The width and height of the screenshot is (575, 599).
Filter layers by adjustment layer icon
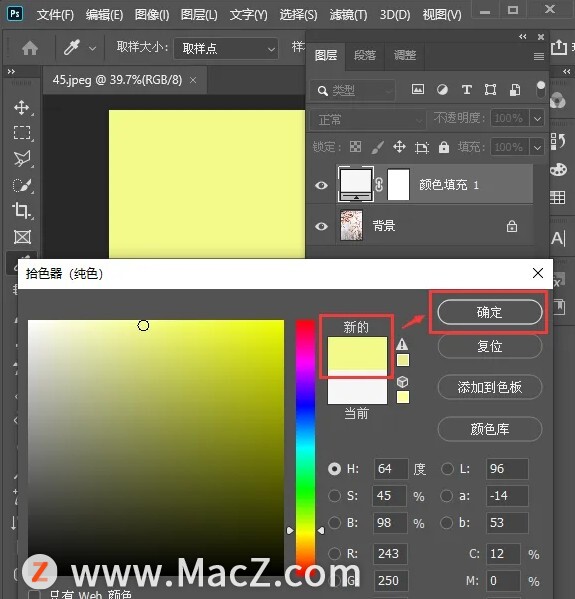[442, 90]
